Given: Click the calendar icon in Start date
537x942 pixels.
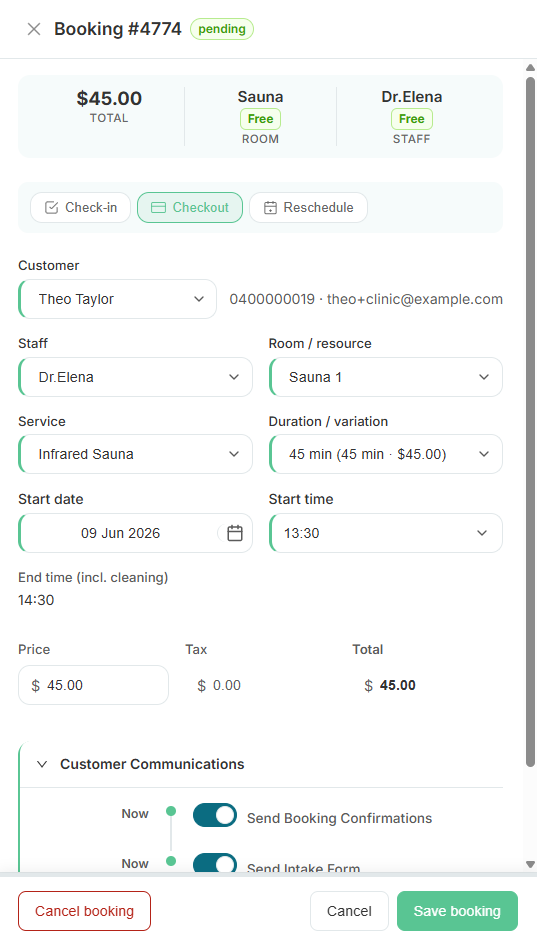Looking at the screenshot, I should pyautogui.click(x=235, y=533).
